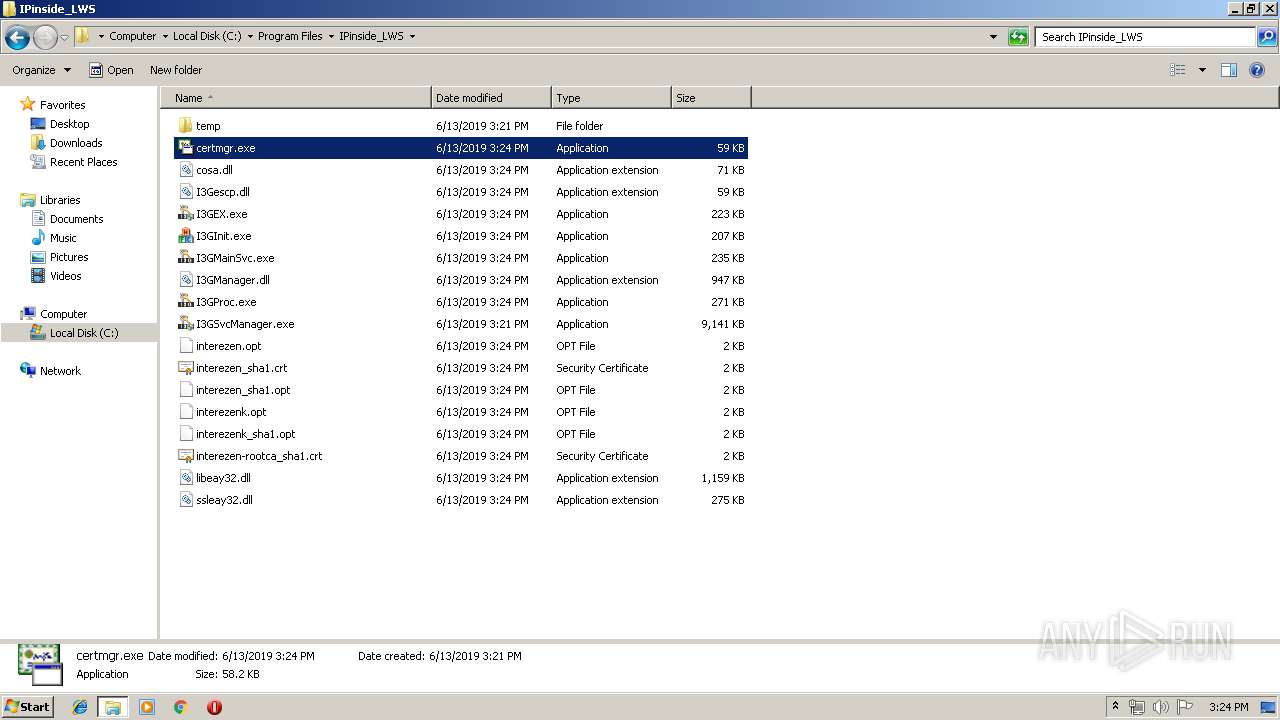This screenshot has width=1280, height=720.
Task: Select the interezen_sha1.crt certificate icon
Action: point(185,368)
